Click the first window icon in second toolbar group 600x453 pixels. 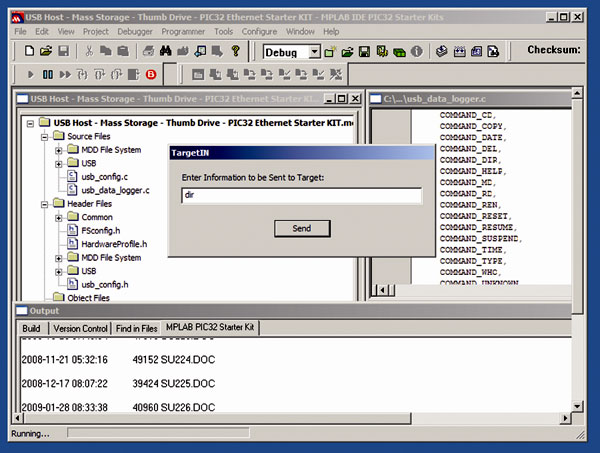tap(198, 74)
